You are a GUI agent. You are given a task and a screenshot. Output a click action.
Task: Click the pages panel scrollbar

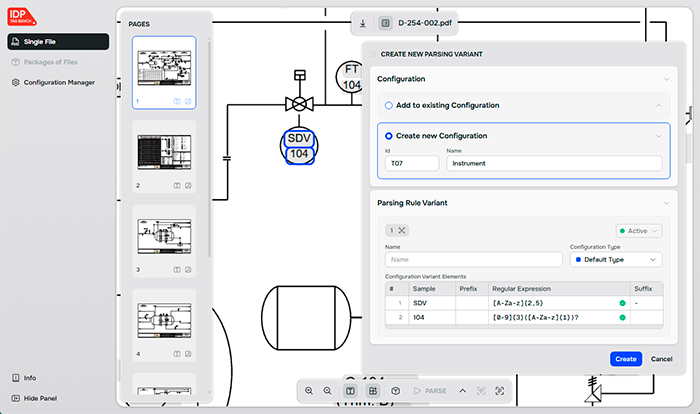point(209,150)
